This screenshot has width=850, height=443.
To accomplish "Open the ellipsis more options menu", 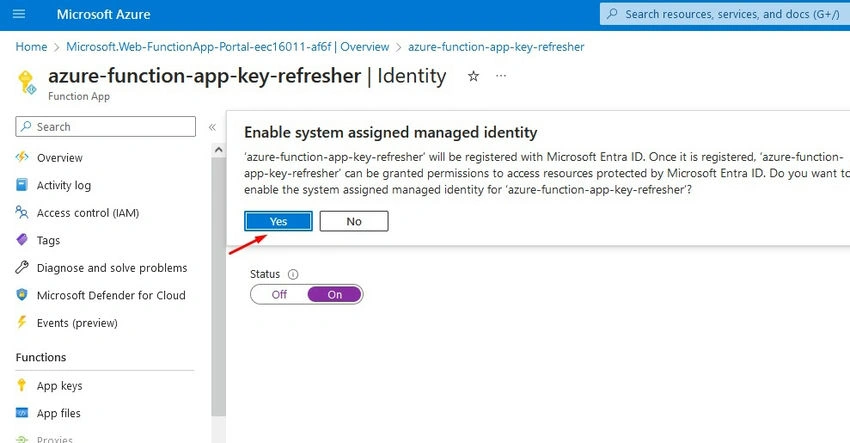I will click(501, 76).
